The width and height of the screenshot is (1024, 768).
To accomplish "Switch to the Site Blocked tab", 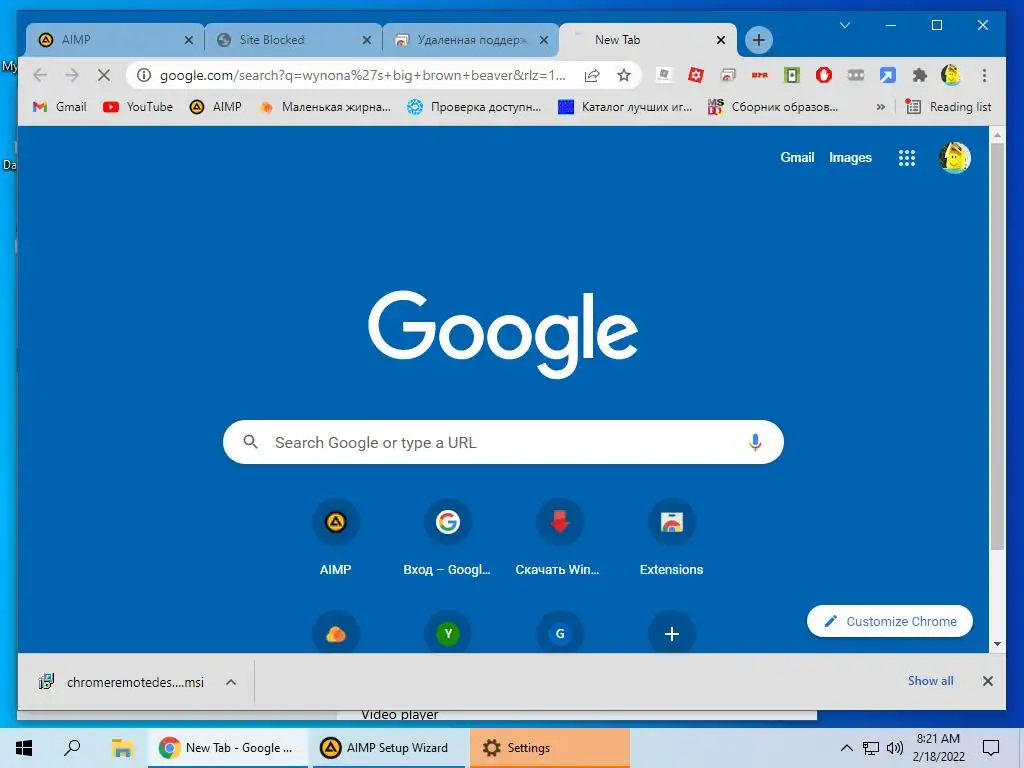I will tap(294, 40).
